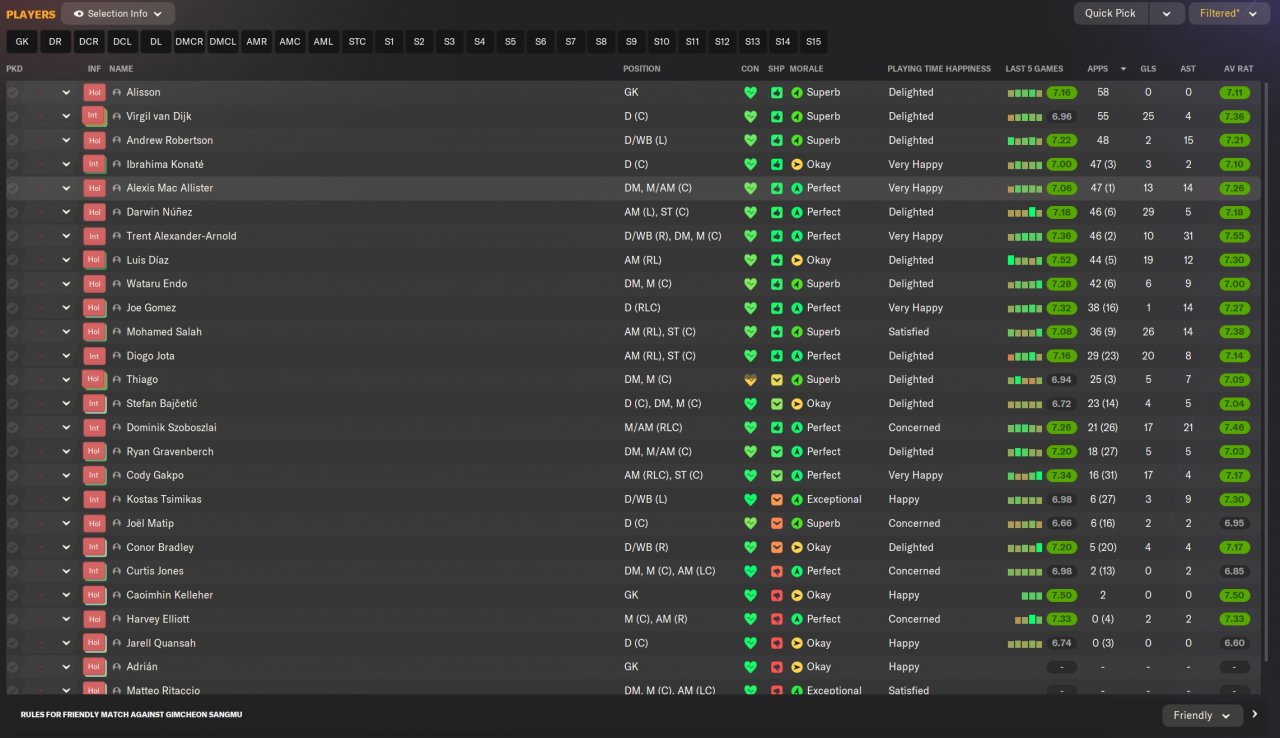The image size is (1280, 738).
Task: Select the S1 substitute slot
Action: (x=389, y=42)
